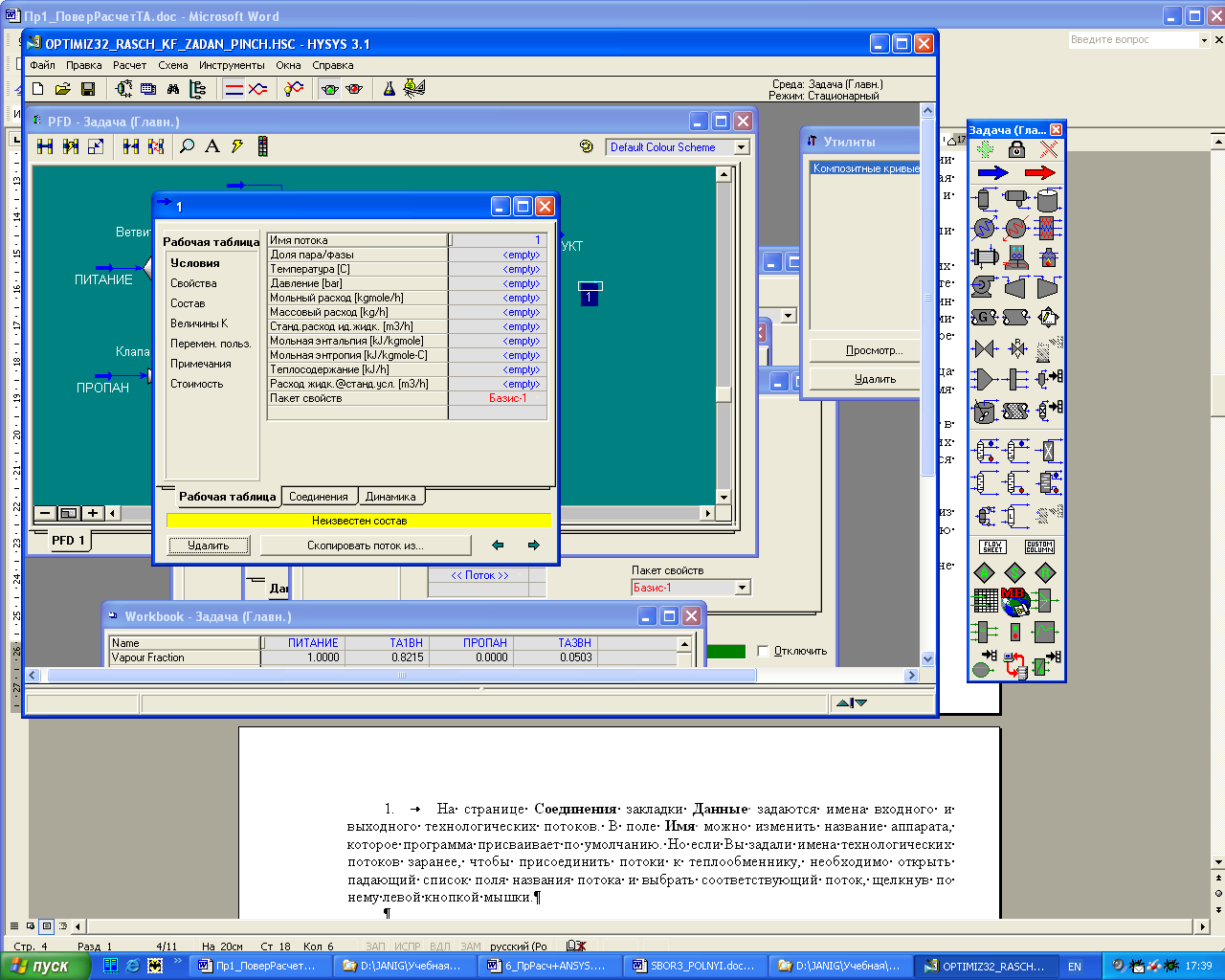1225x980 pixels.
Task: Open the Схема menu in HYSYS
Action: pyautogui.click(x=173, y=65)
